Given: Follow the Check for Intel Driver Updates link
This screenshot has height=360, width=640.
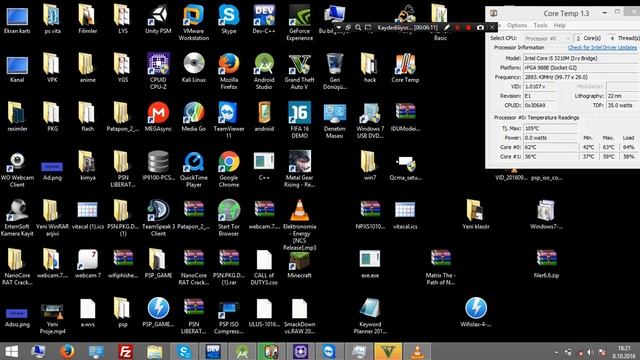Looking at the screenshot, I should point(602,48).
